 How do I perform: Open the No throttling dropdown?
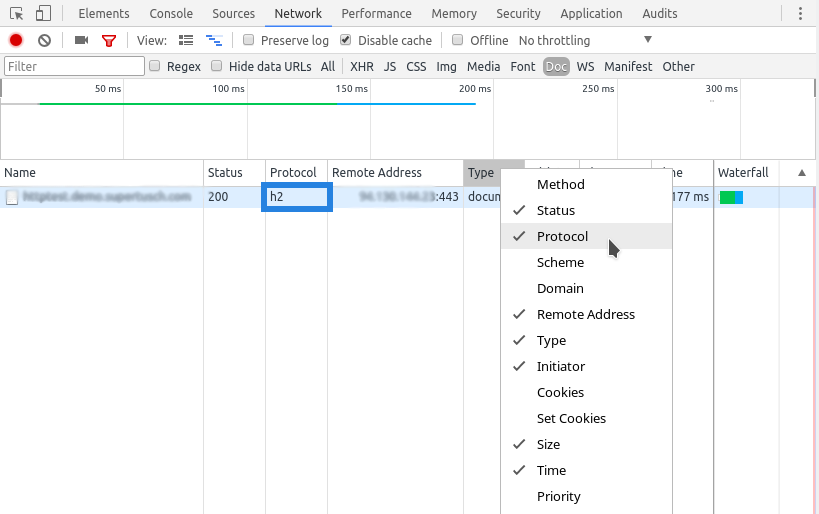pyautogui.click(x=585, y=40)
